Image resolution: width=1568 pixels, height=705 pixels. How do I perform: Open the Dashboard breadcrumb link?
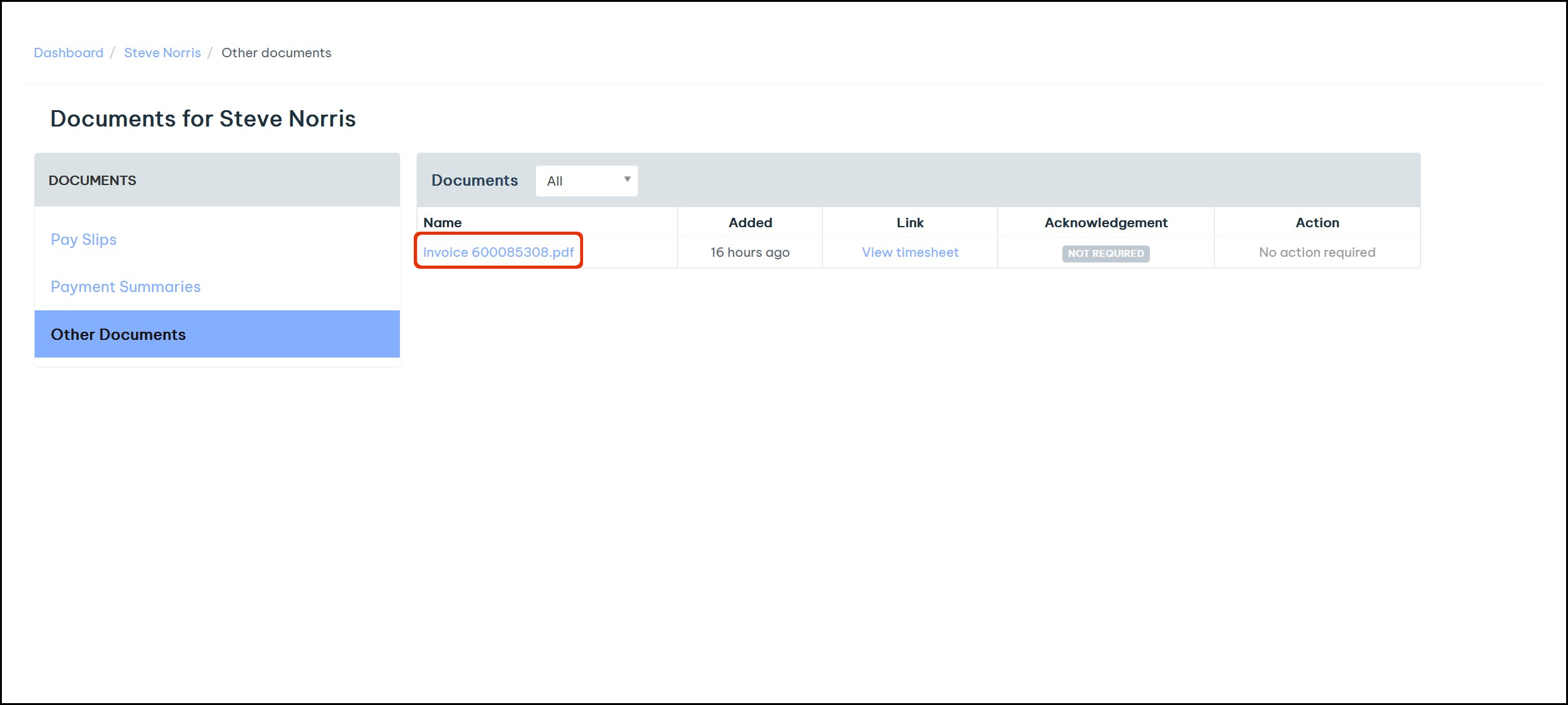pos(68,53)
